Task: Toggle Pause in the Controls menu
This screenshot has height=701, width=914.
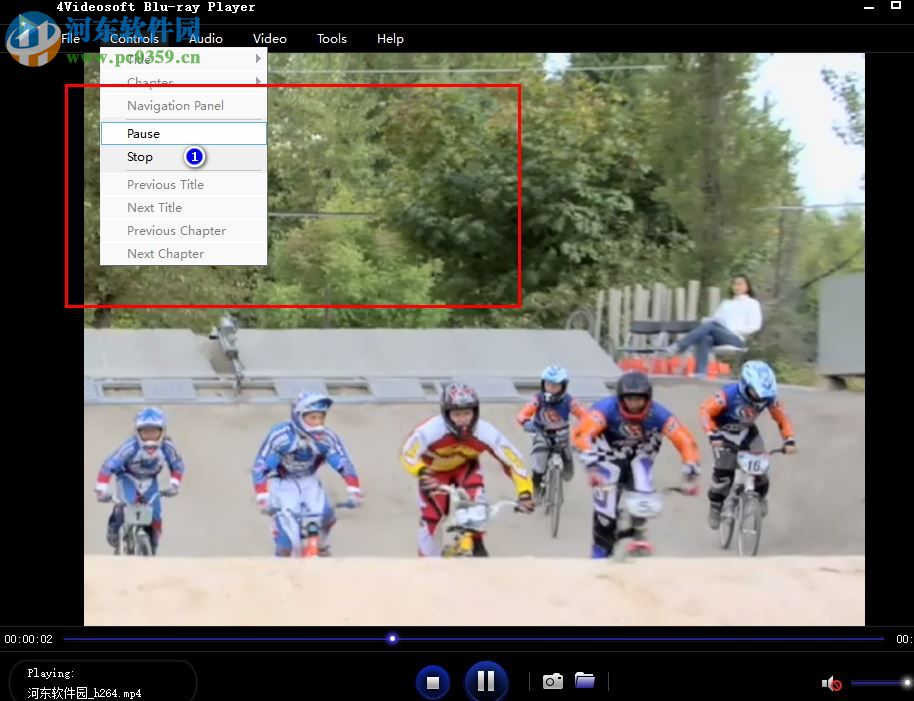Action: [x=143, y=133]
